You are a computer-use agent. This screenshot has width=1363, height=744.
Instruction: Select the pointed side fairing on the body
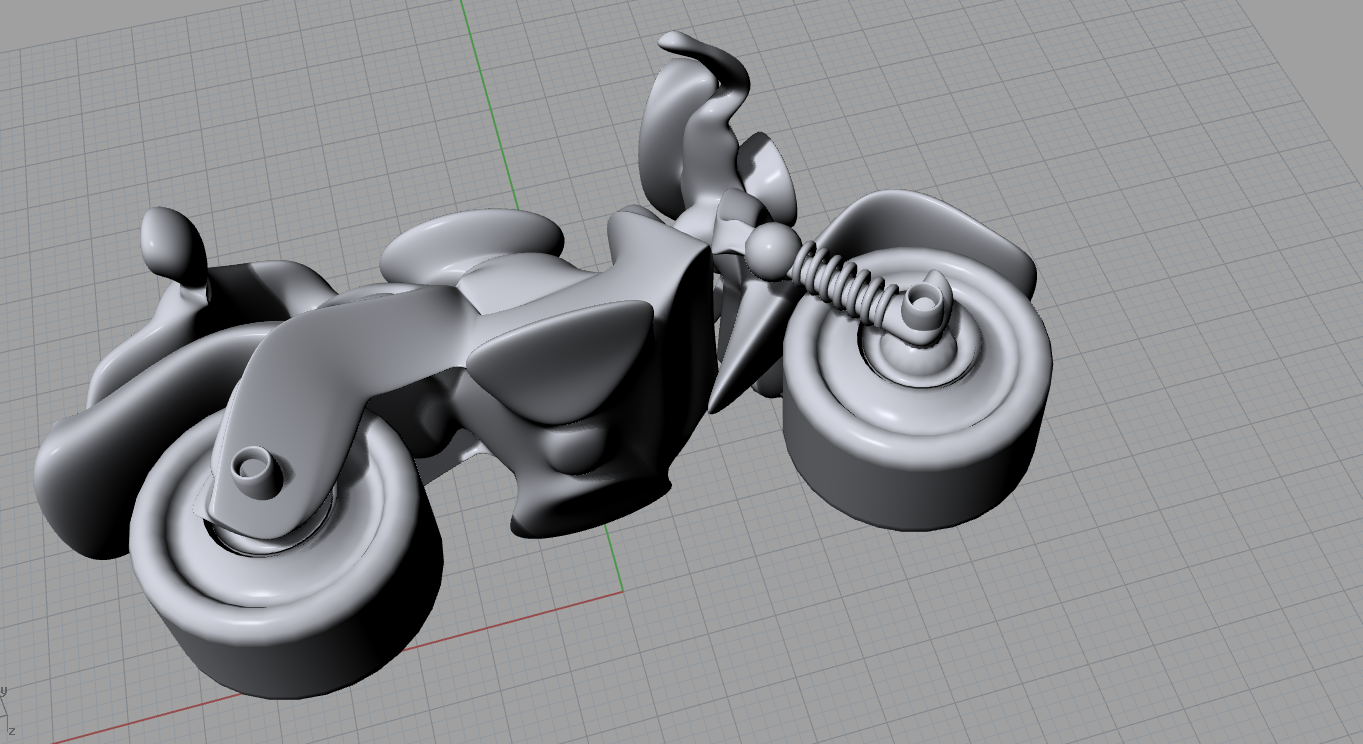(560, 360)
